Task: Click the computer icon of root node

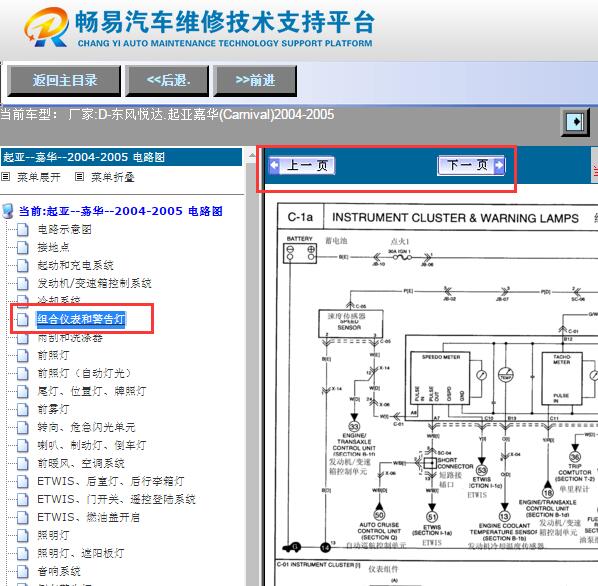Action: (x=7, y=211)
